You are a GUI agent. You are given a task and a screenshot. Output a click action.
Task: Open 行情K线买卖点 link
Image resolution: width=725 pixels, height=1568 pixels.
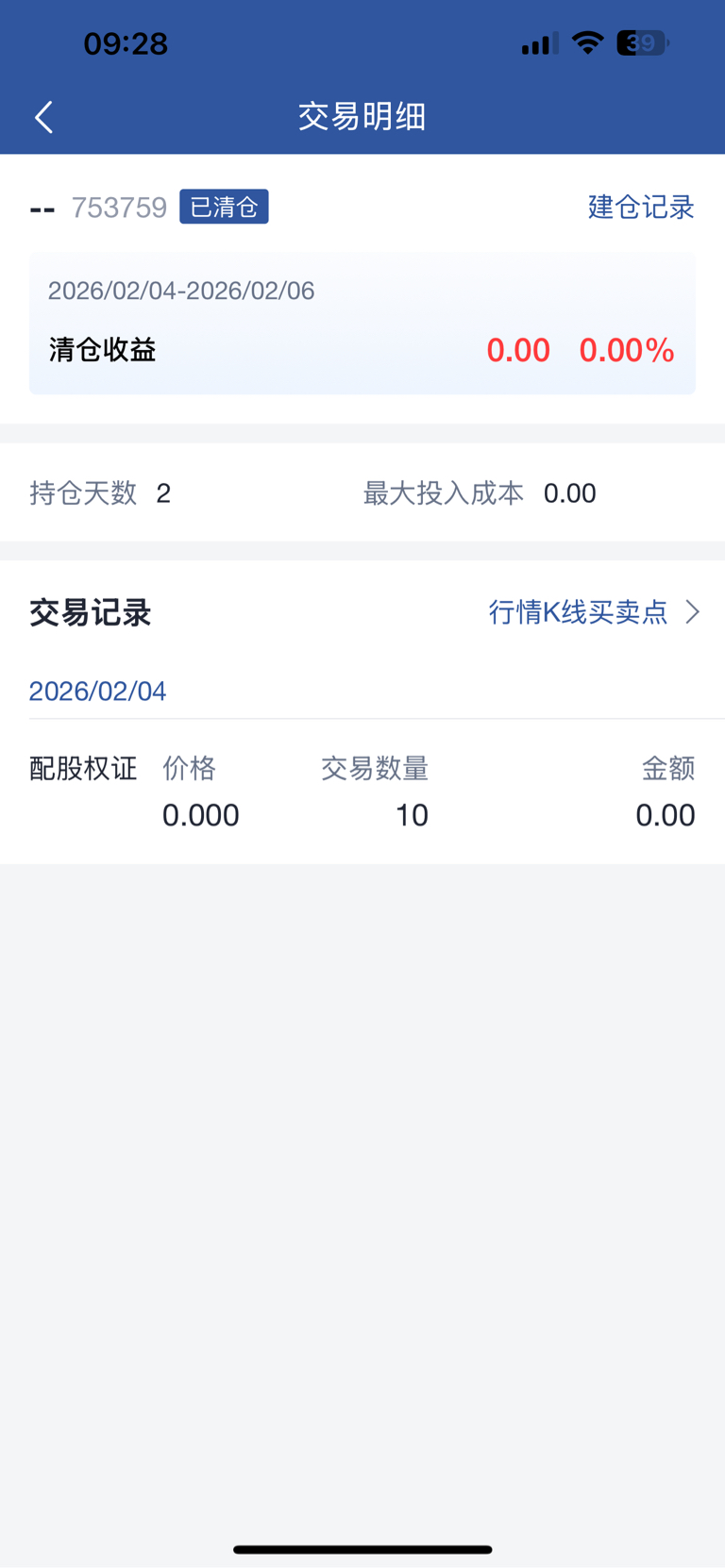578,612
